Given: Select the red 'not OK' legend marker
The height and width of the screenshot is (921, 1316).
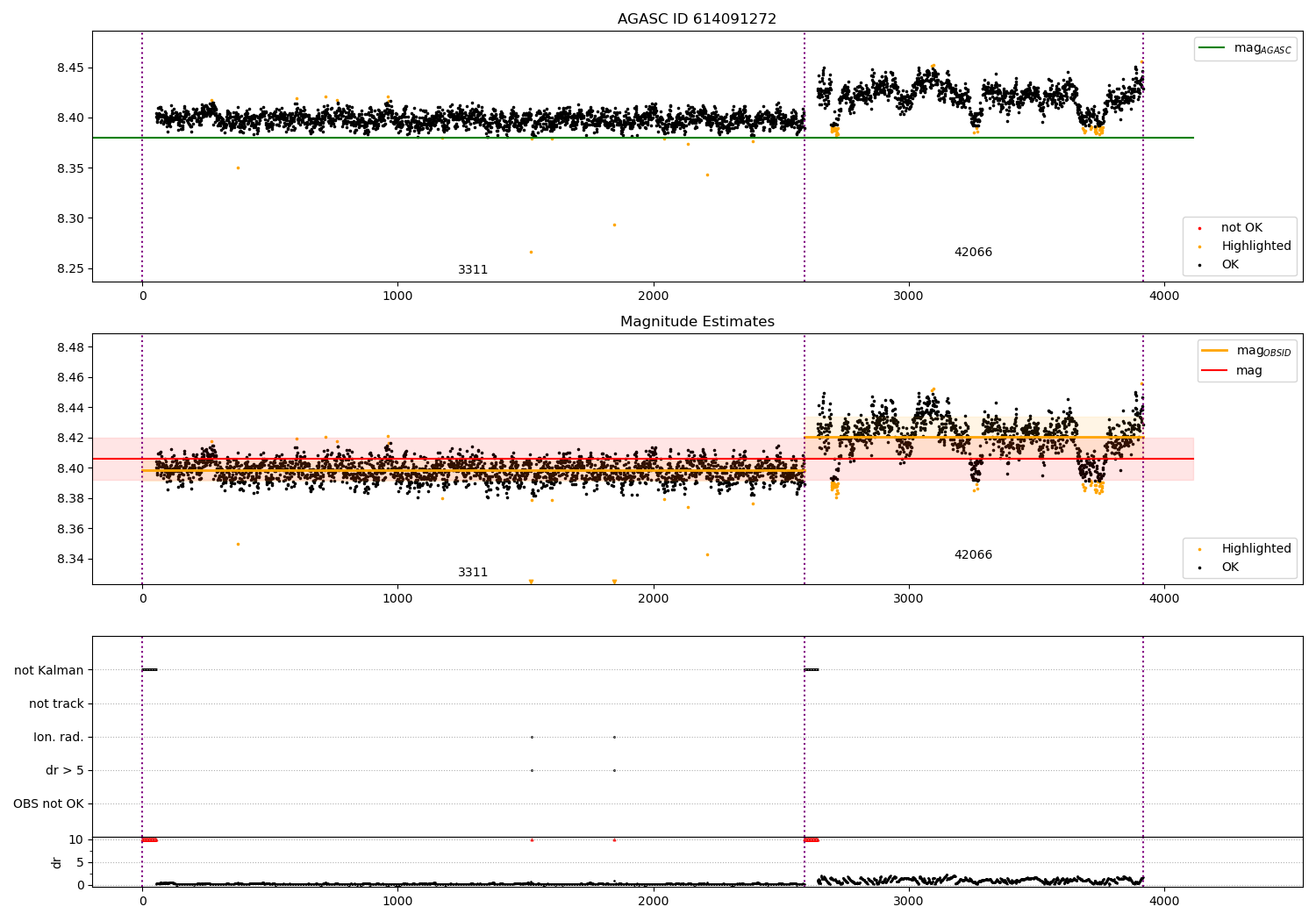Looking at the screenshot, I should coord(1199,228).
